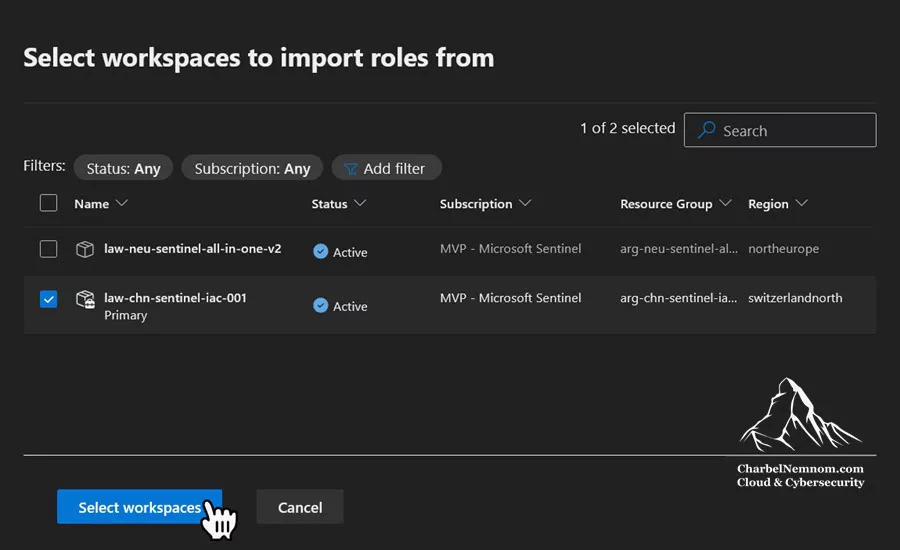Check the law-neu-sentinel-all-in-one-v2 workspace checkbox
The image size is (900, 550).
(x=48, y=249)
